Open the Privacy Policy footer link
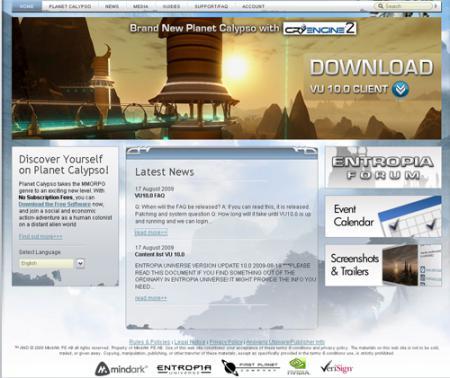 pos(226,342)
